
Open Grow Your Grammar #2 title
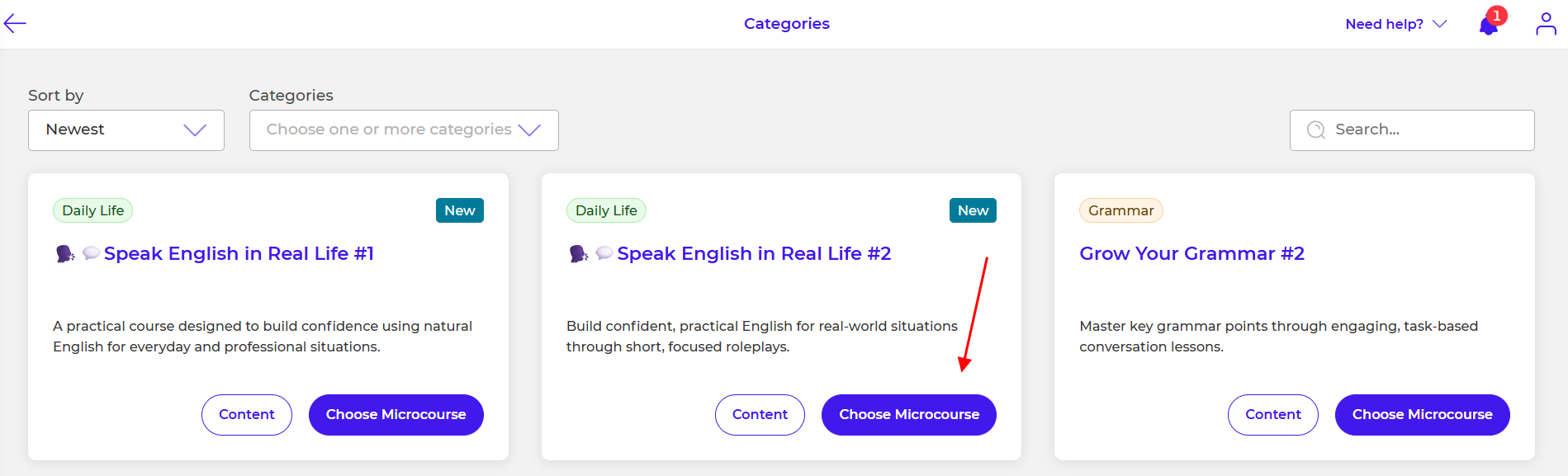click(x=1191, y=254)
